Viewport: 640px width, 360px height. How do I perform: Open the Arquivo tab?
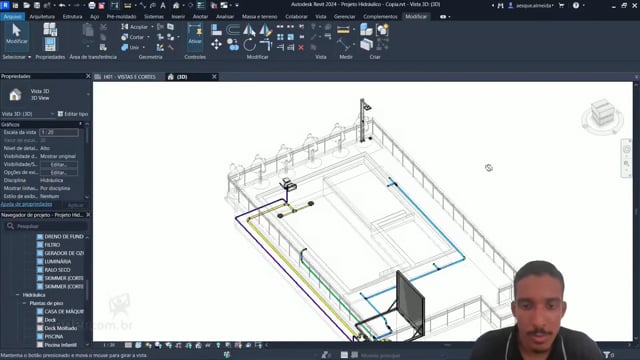13,17
